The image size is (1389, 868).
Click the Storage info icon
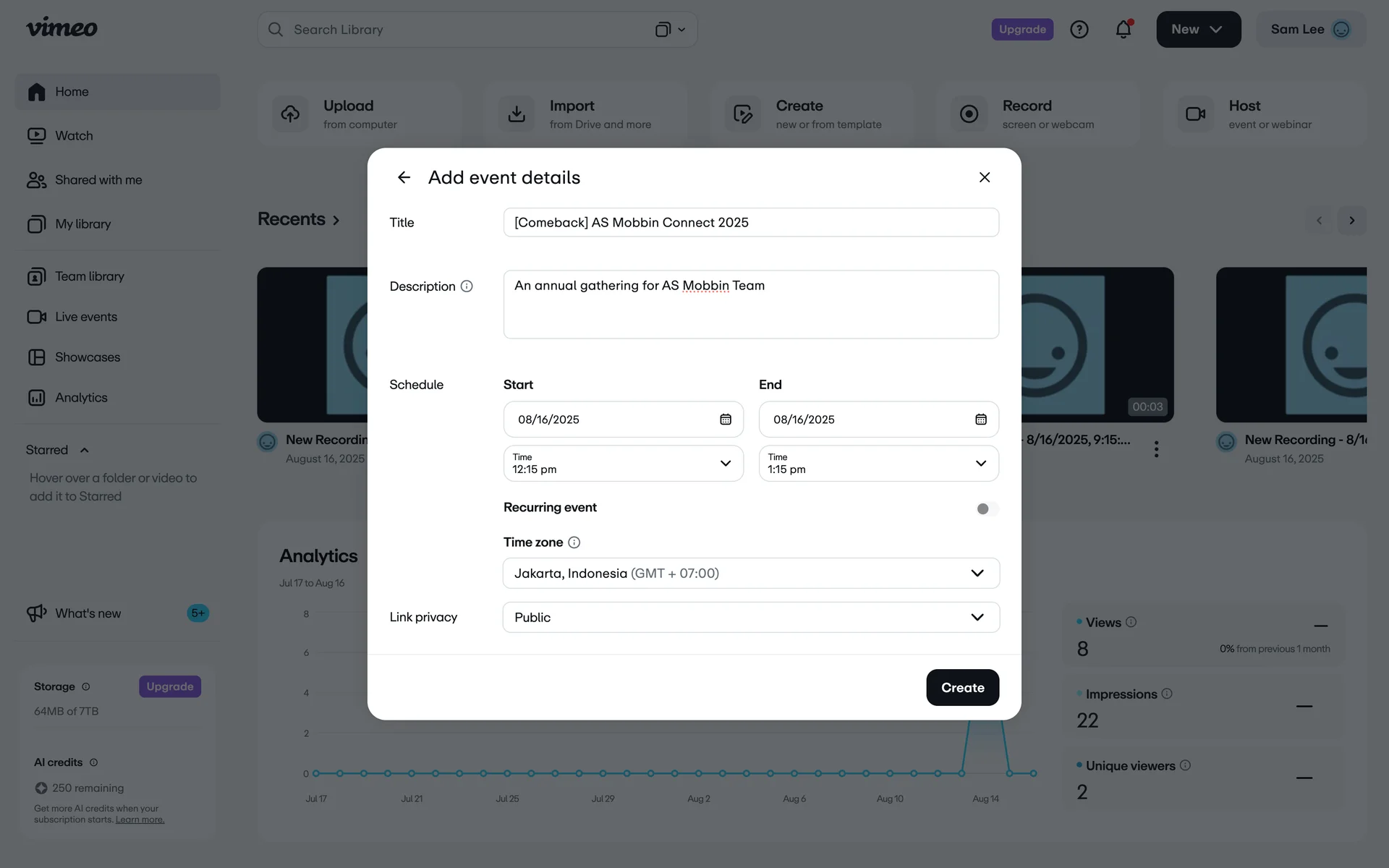point(86,686)
